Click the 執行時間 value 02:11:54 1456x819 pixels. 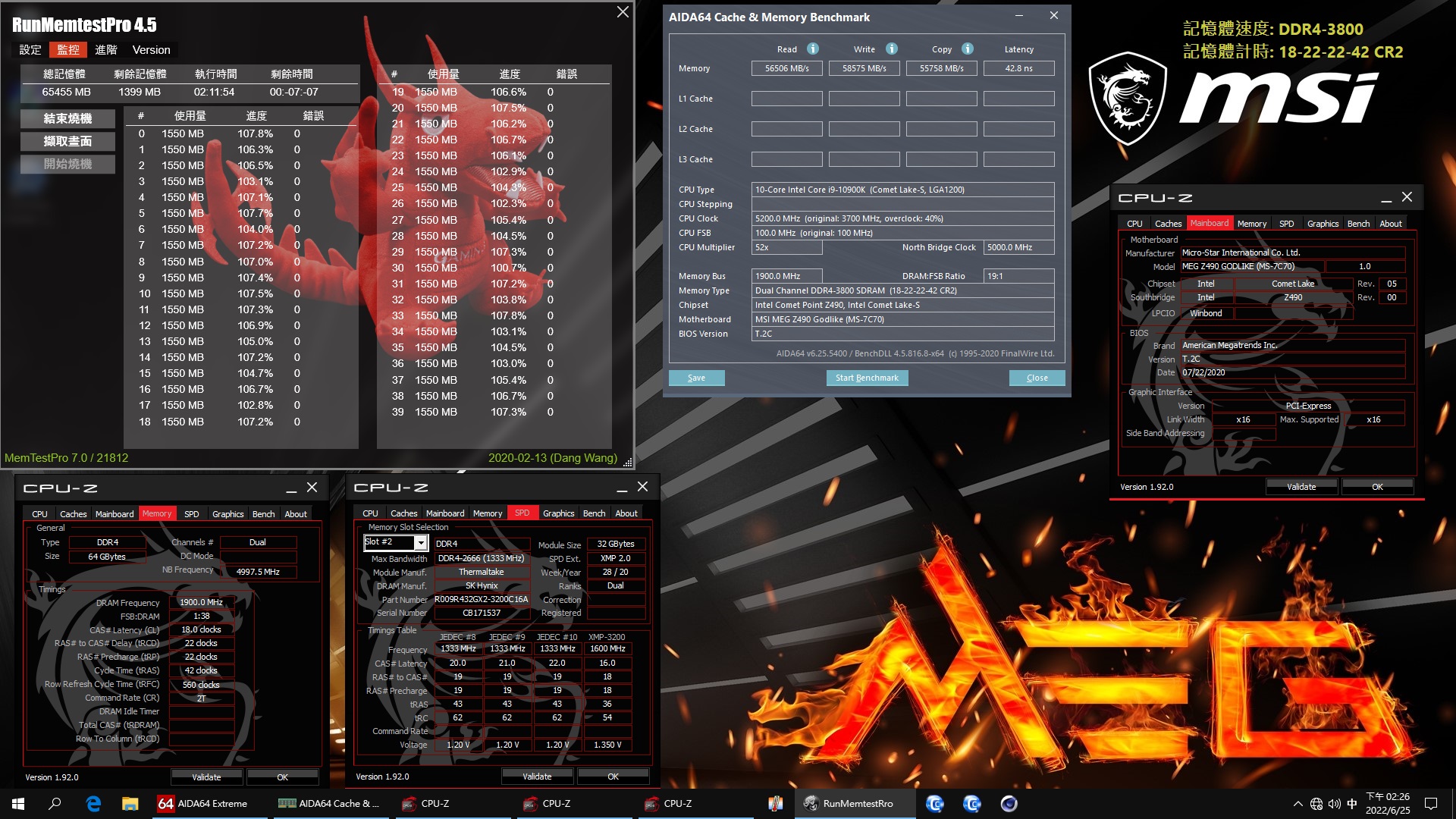pyautogui.click(x=215, y=92)
